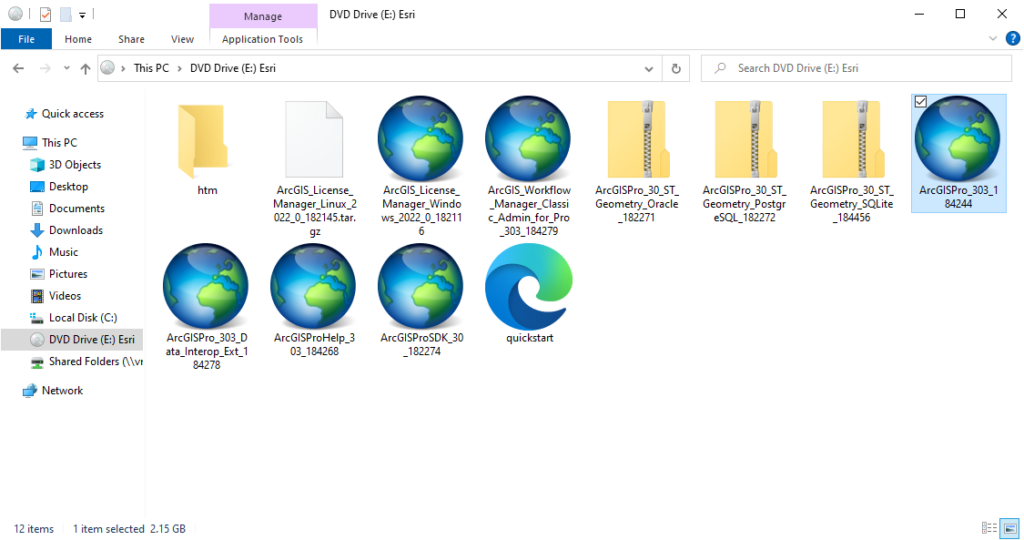Image resolution: width=1024 pixels, height=540 pixels.
Task: Select Network in navigation pane
Action: 62,390
